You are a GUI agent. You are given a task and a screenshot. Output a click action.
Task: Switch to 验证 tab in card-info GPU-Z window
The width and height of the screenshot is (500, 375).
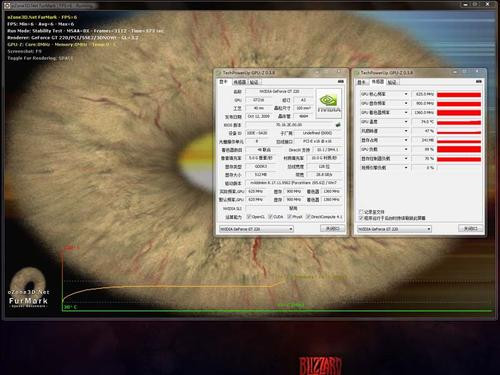(x=254, y=82)
